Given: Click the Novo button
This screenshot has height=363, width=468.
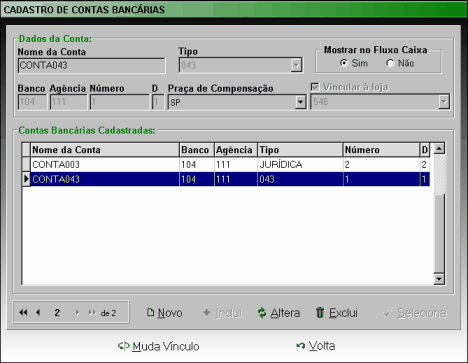Looking at the screenshot, I should [165, 313].
